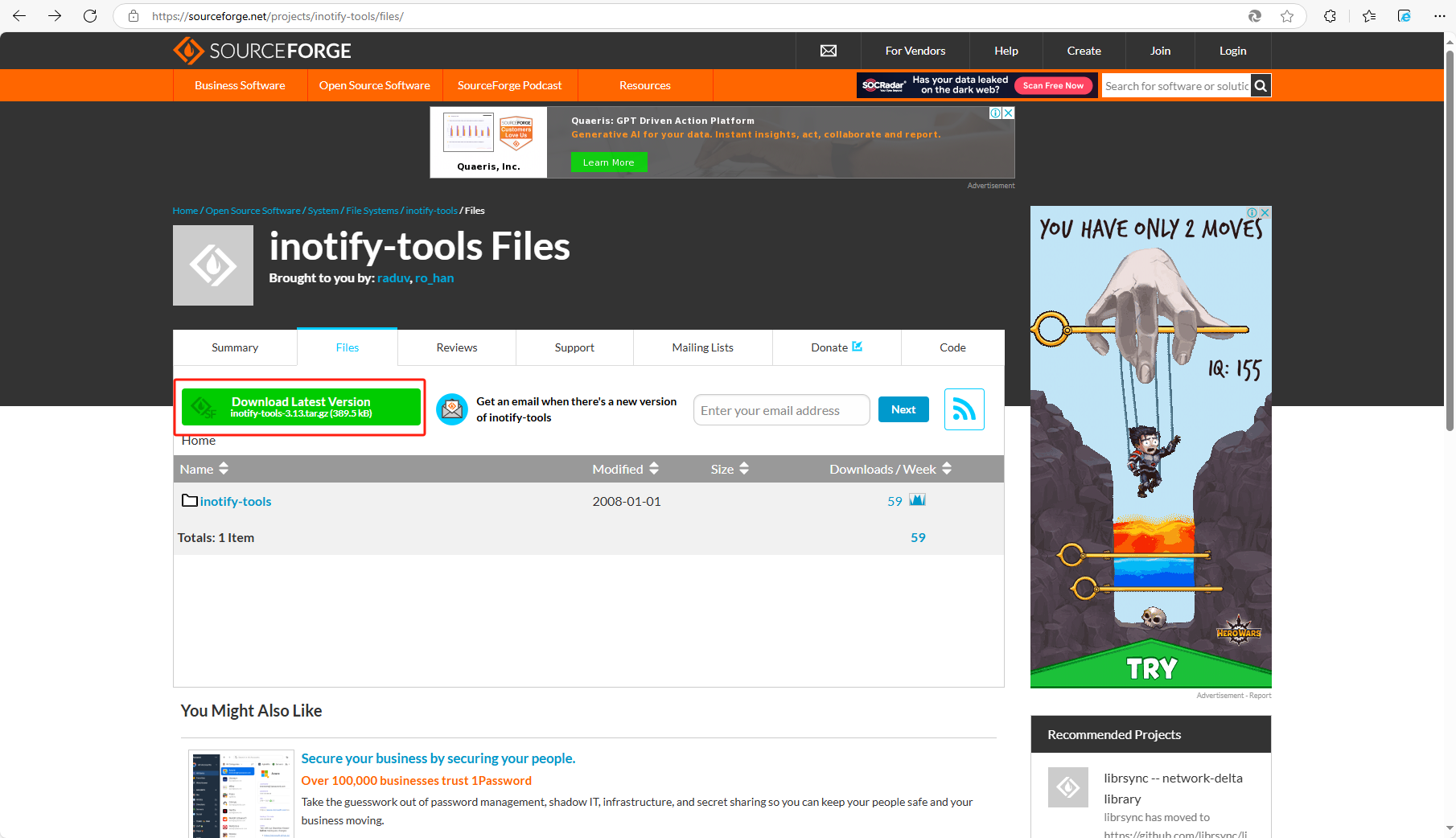Click the 1Password ad thumbnail image
Screen dimensions: 1456x838
tap(241, 795)
